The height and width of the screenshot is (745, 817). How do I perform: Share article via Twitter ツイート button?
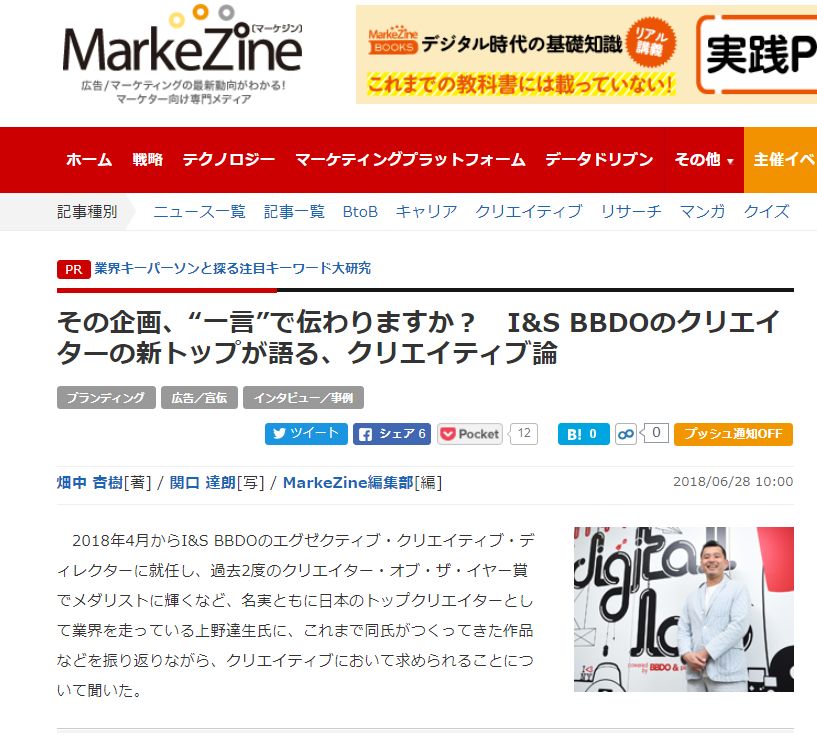pyautogui.click(x=306, y=434)
